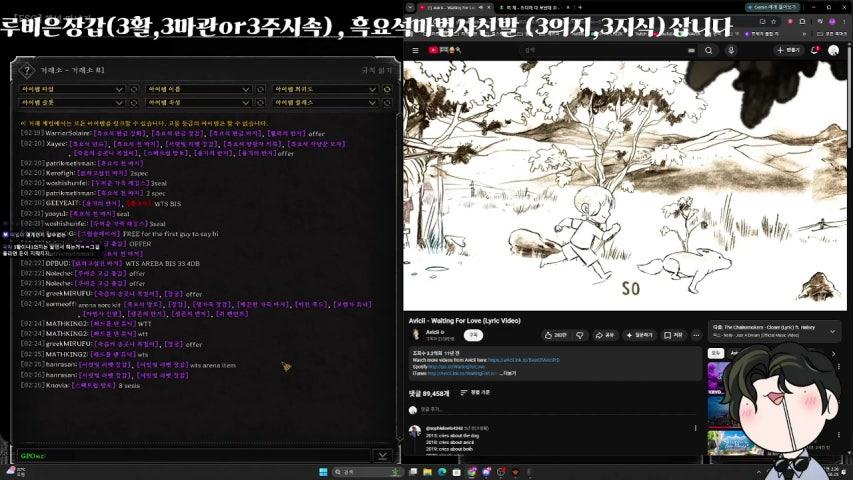Image resolution: width=853 pixels, height=480 pixels.
Task: Select the 모두 recommendation filter chip
Action: tap(715, 353)
